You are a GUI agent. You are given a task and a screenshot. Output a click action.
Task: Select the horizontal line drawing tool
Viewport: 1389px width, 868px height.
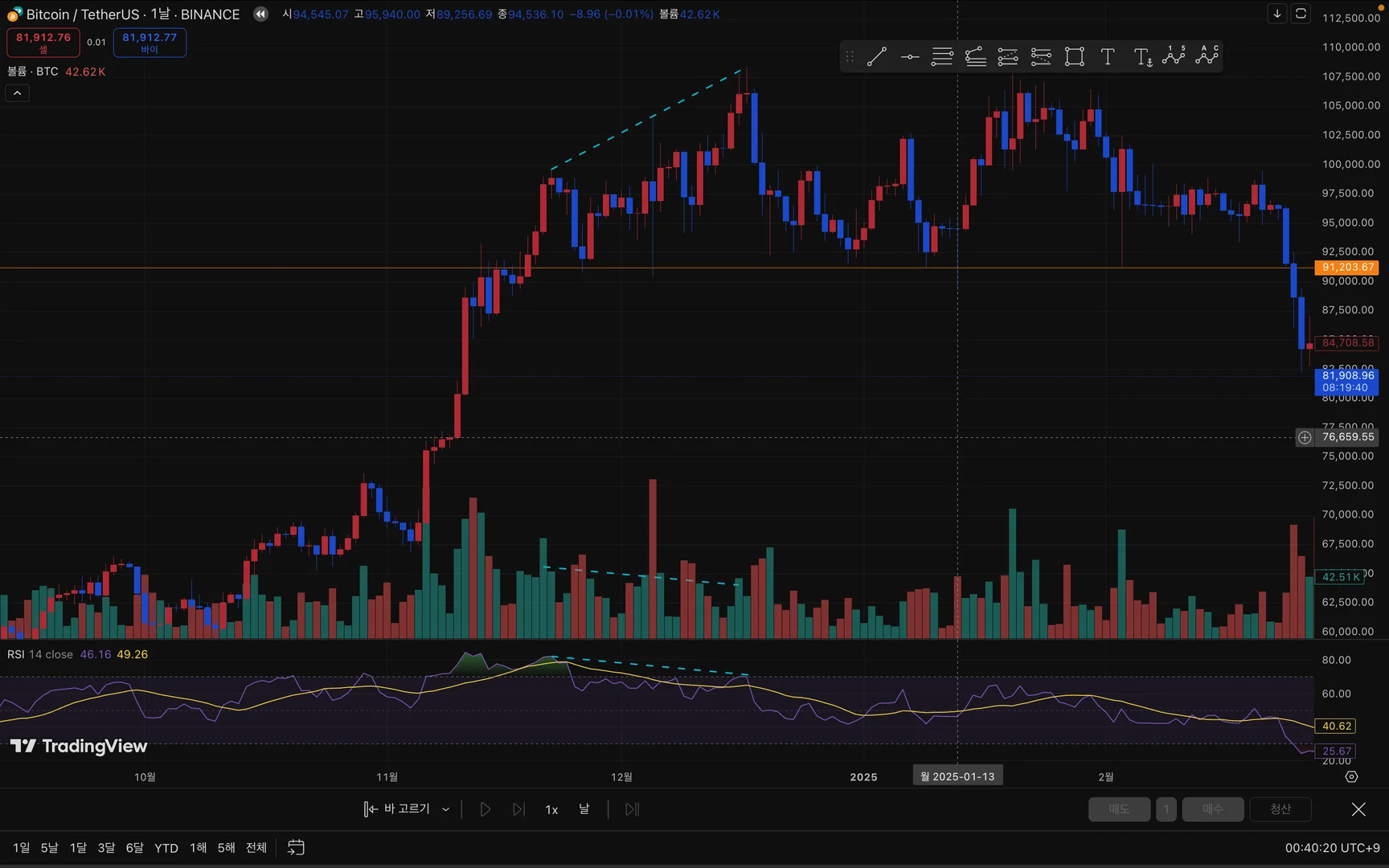[x=910, y=56]
